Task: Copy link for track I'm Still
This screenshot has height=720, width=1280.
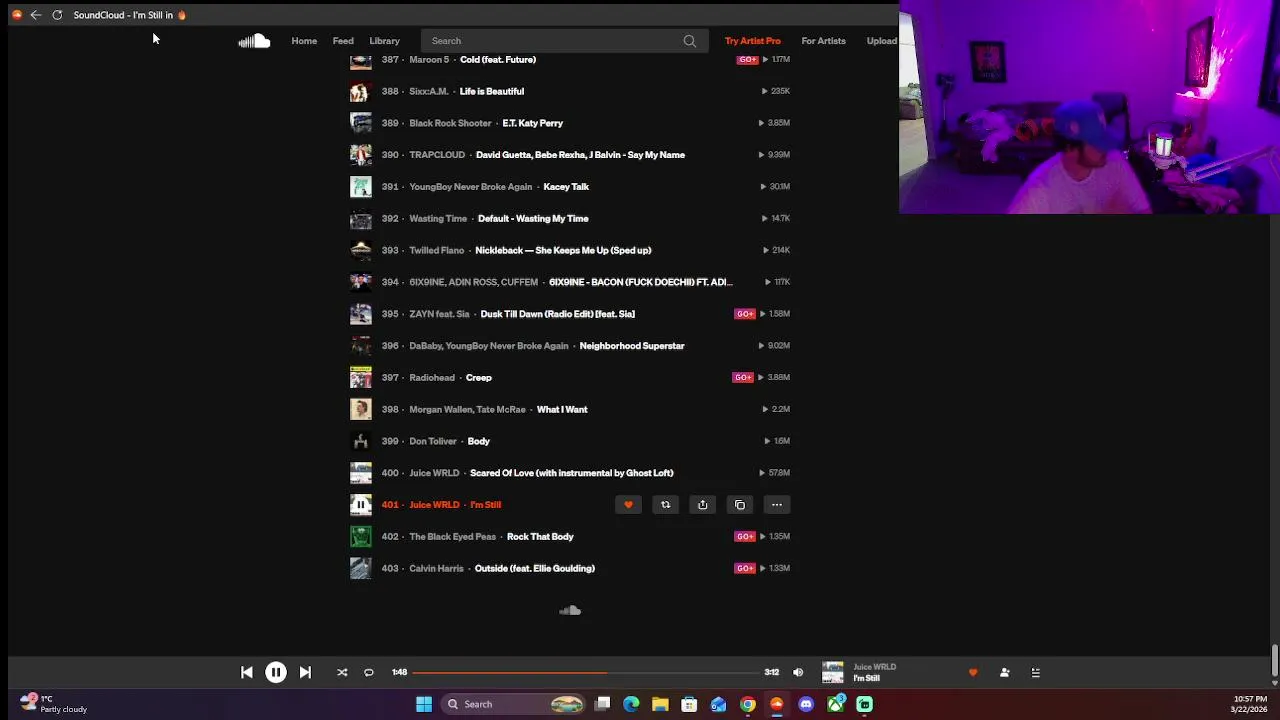Action: (740, 505)
